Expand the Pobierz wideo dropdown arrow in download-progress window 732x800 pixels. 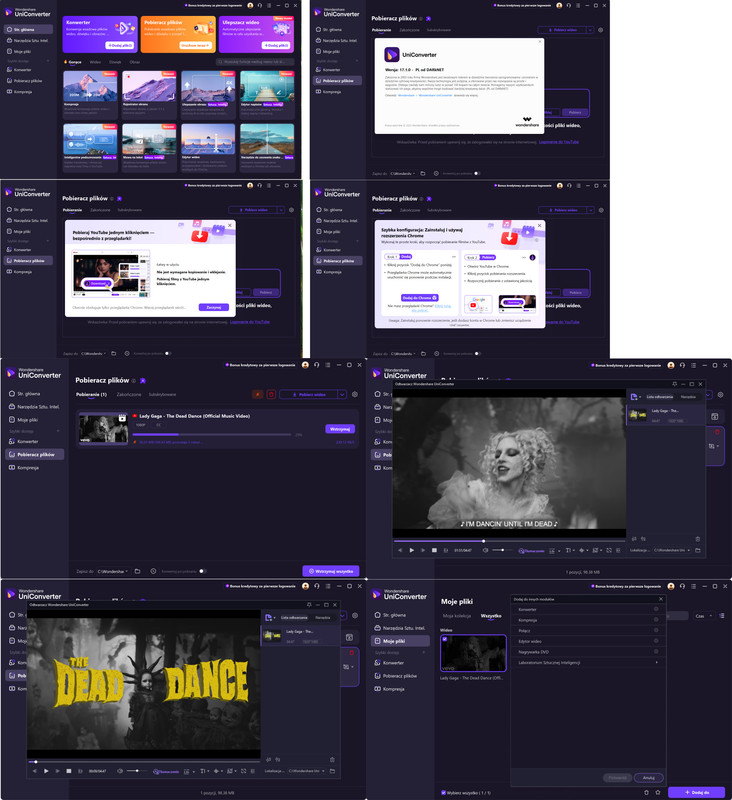pos(342,394)
